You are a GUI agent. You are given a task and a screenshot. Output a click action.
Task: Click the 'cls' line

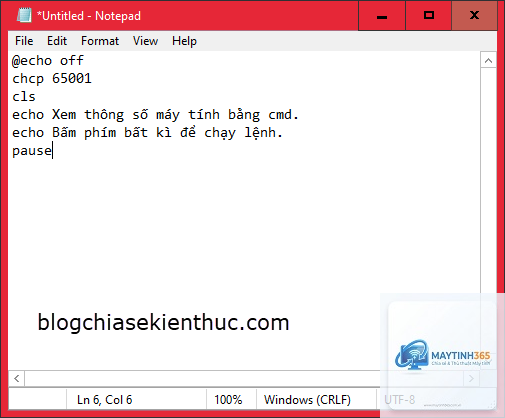[24, 97]
